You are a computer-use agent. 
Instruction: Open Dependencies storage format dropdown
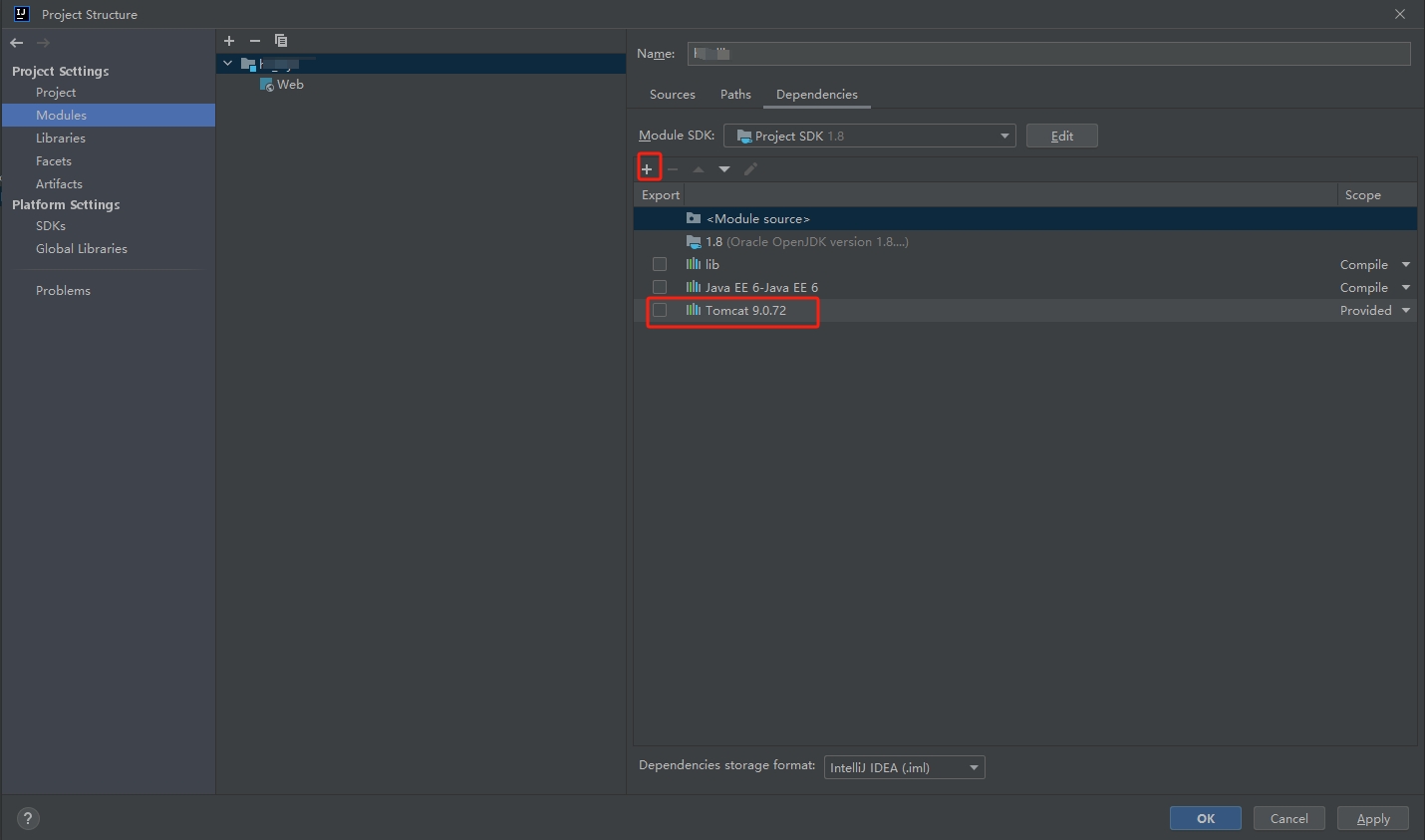click(904, 767)
